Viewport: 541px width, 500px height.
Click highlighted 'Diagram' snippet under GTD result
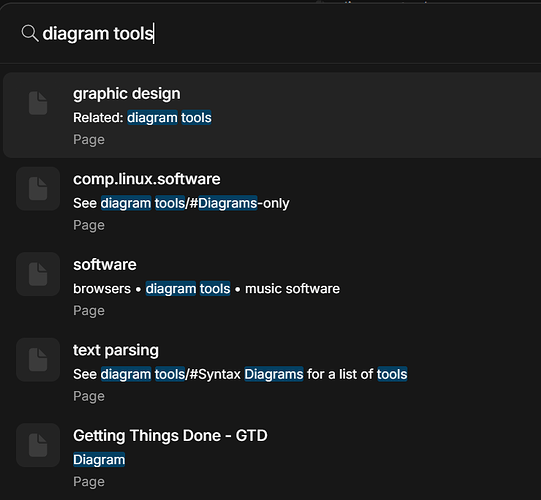pyautogui.click(x=99, y=460)
